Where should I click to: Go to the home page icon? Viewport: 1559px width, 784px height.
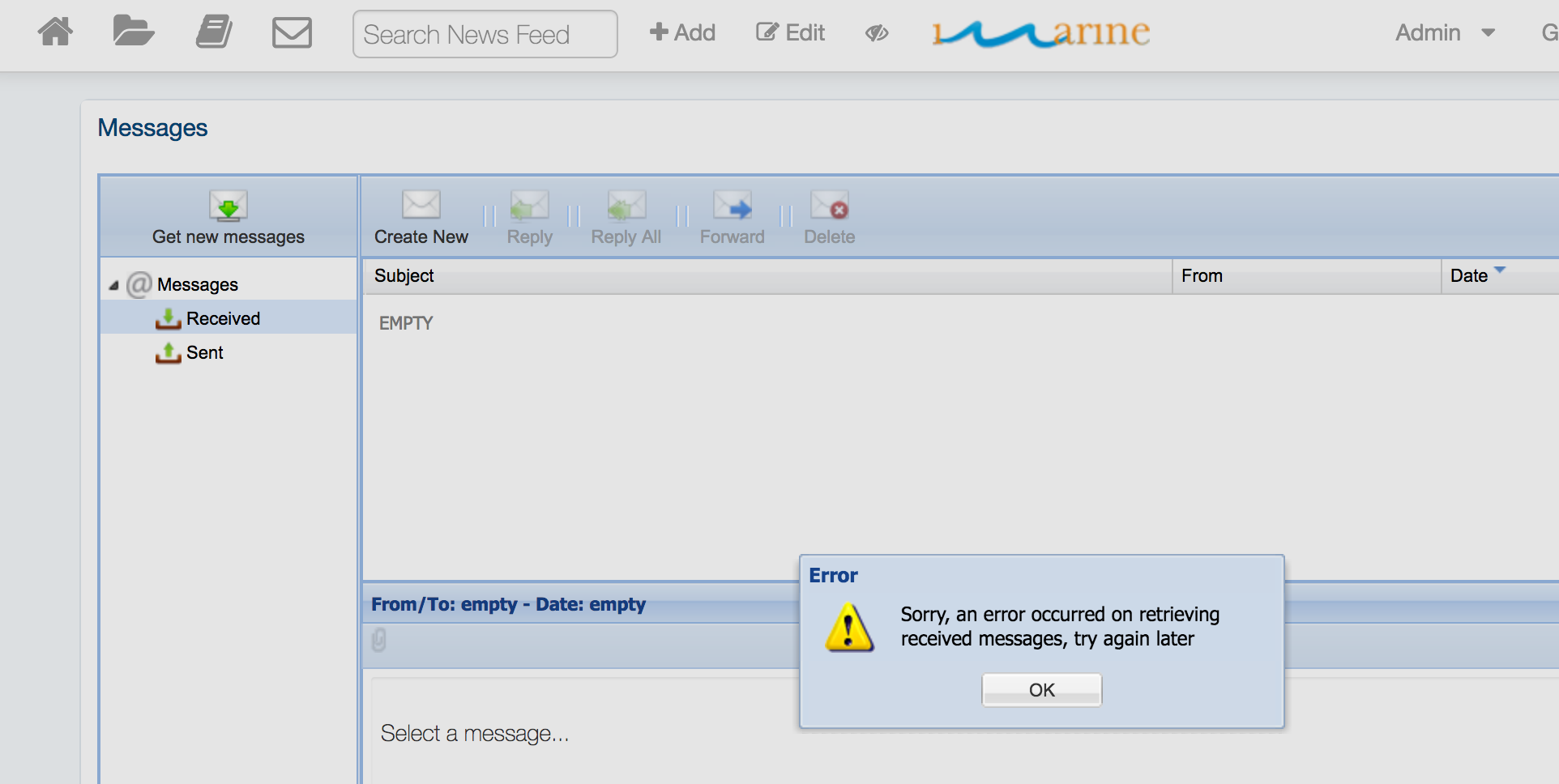click(x=55, y=32)
